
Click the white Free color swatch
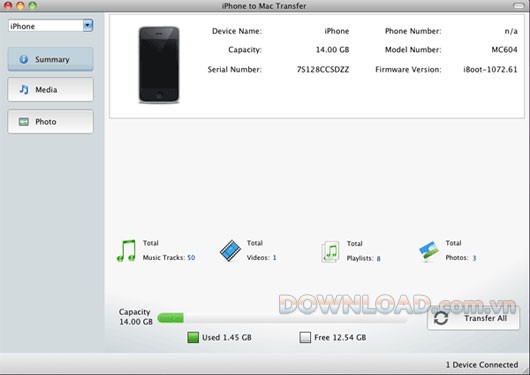click(305, 337)
